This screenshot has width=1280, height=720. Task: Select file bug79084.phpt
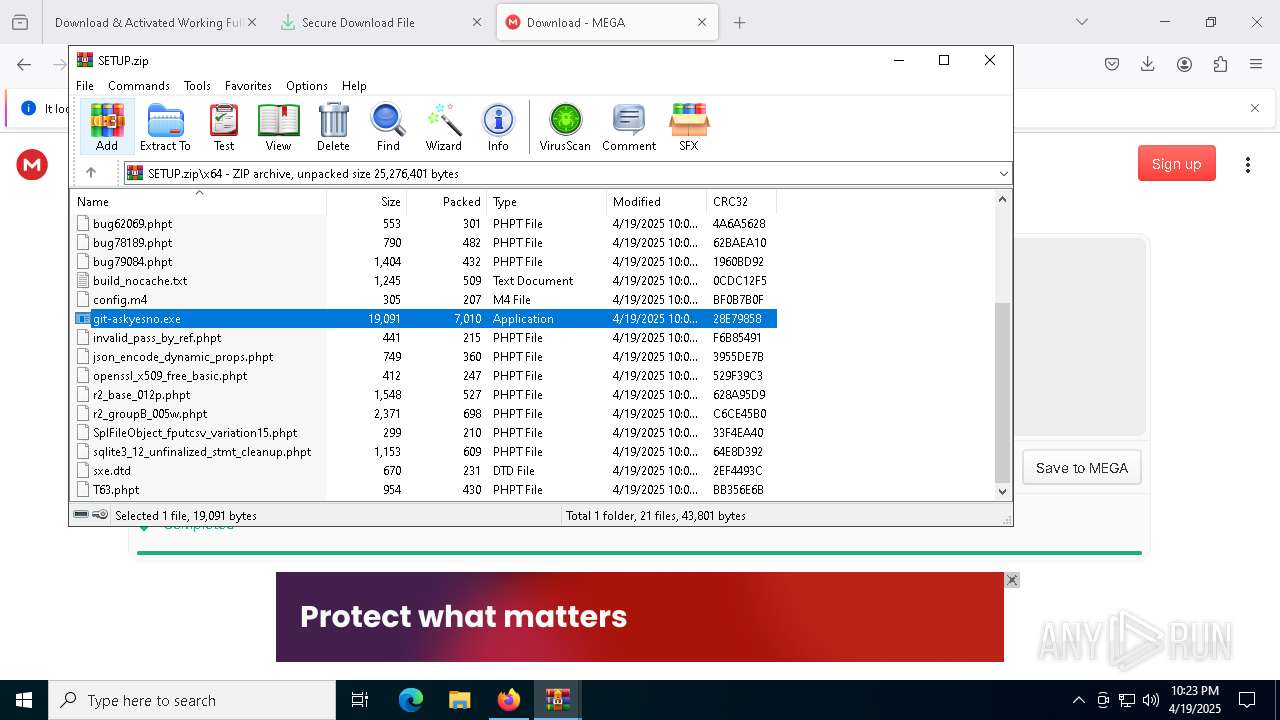point(424,262)
